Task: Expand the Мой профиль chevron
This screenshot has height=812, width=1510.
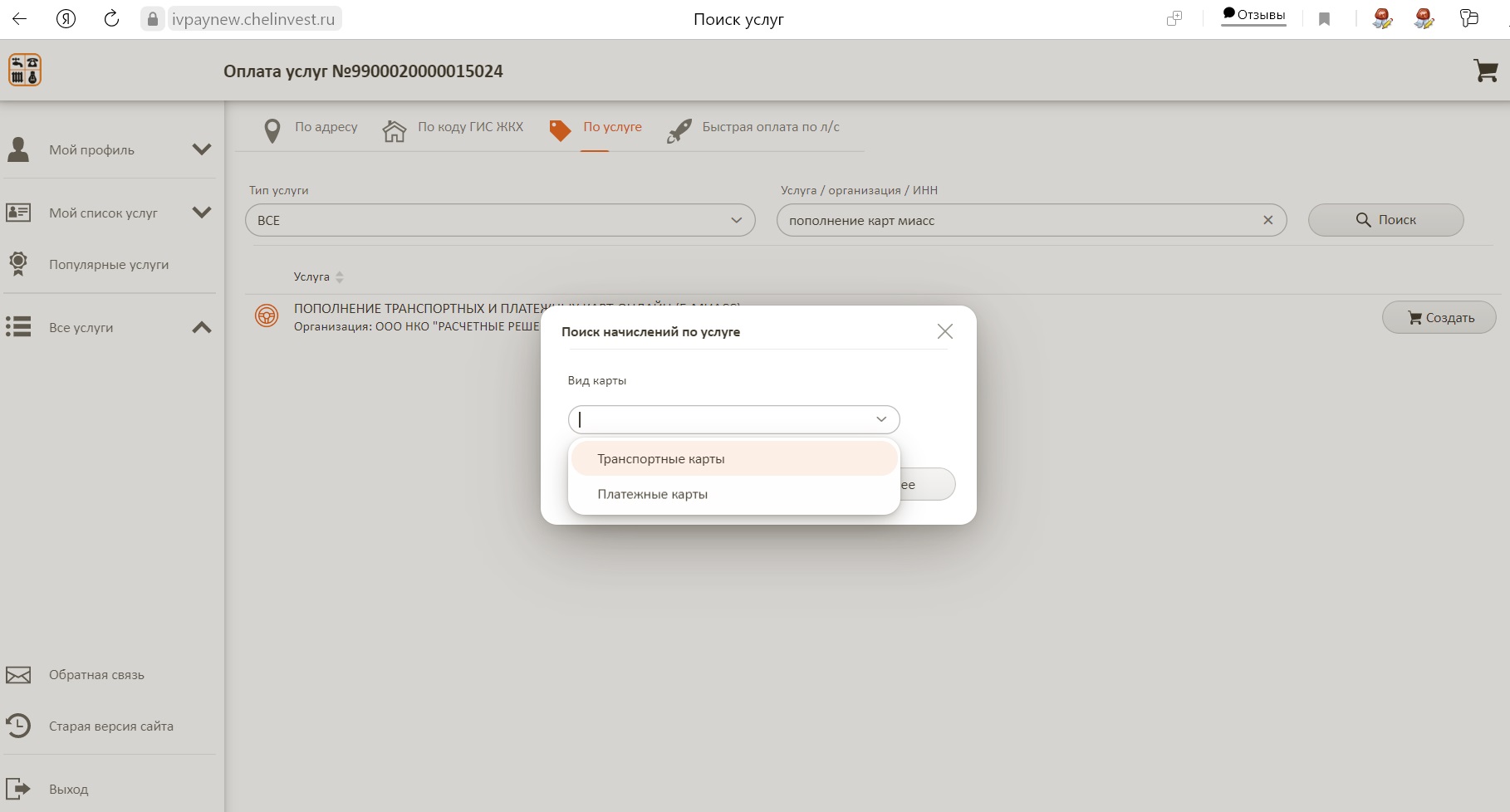Action: (202, 149)
